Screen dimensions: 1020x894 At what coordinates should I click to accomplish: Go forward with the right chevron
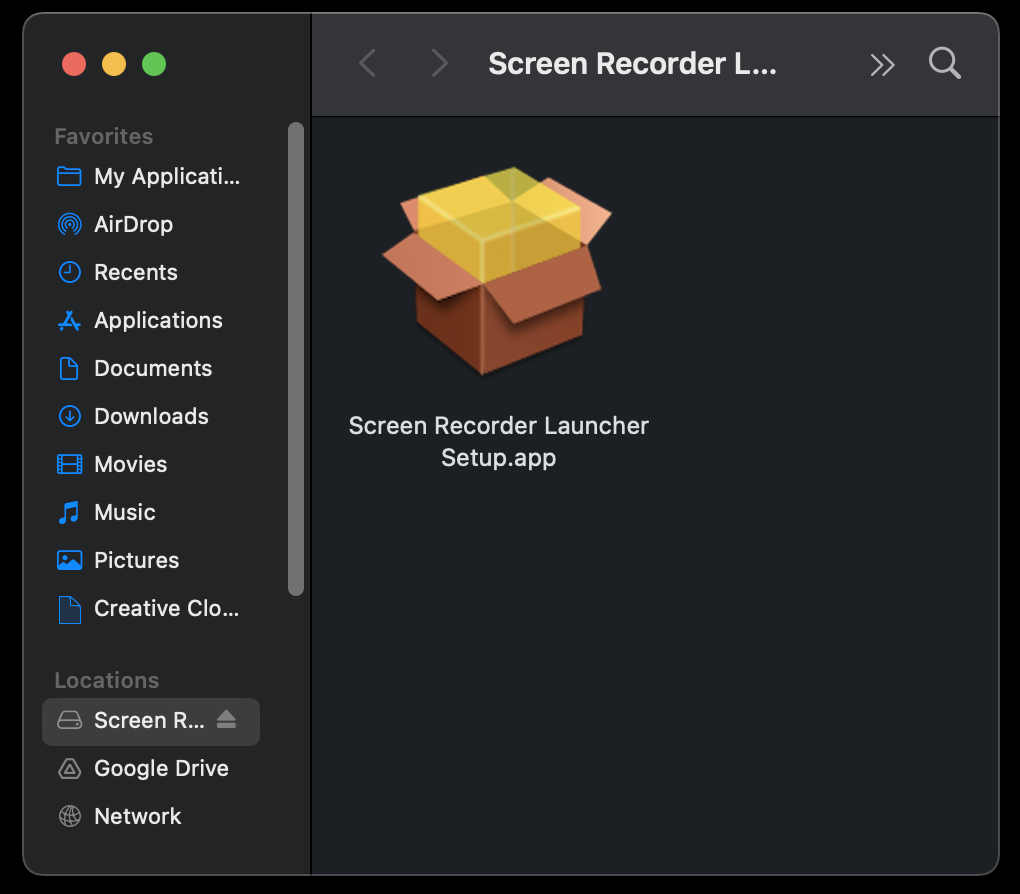[x=439, y=64]
